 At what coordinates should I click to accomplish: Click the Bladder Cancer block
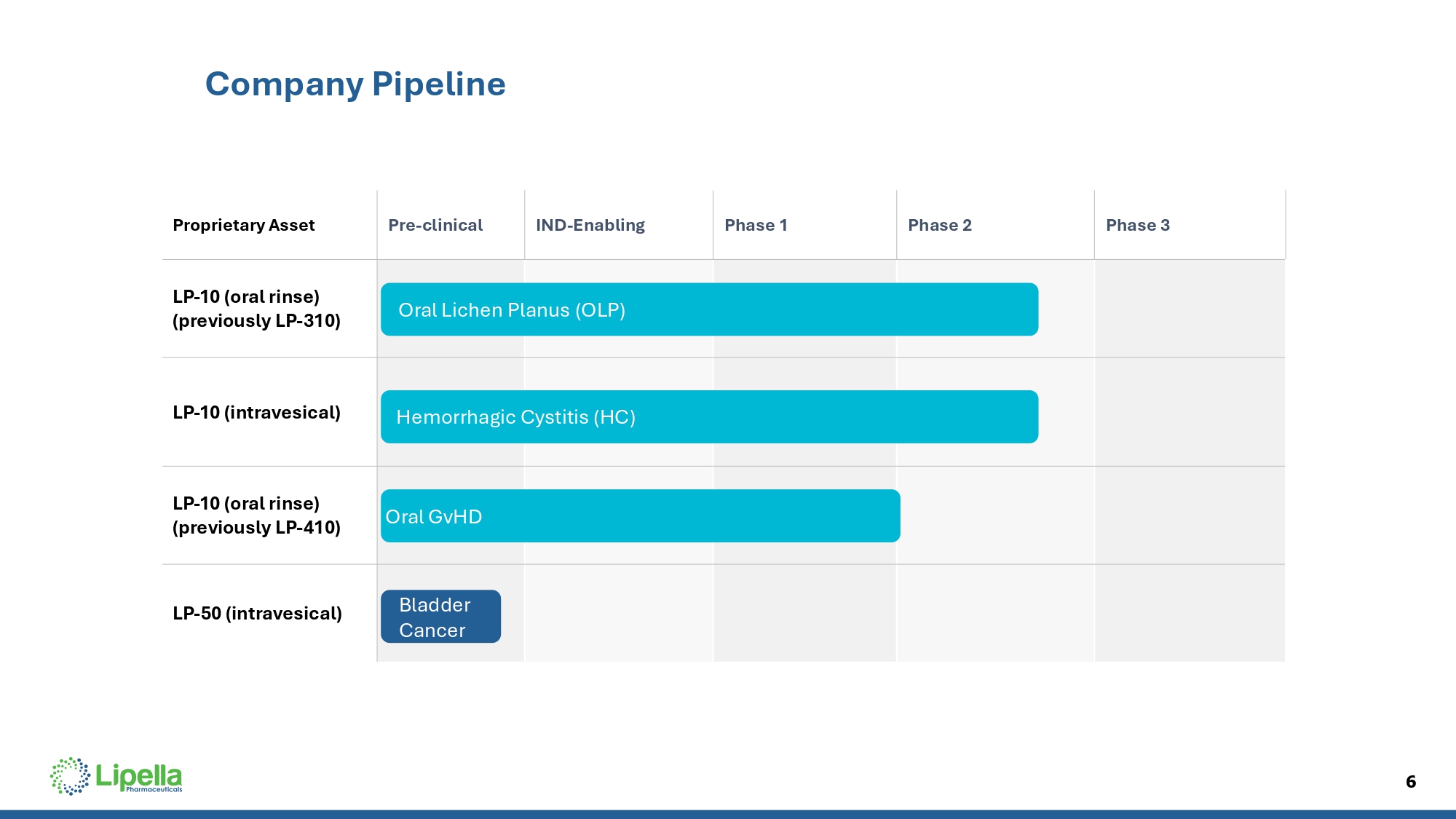(x=440, y=617)
